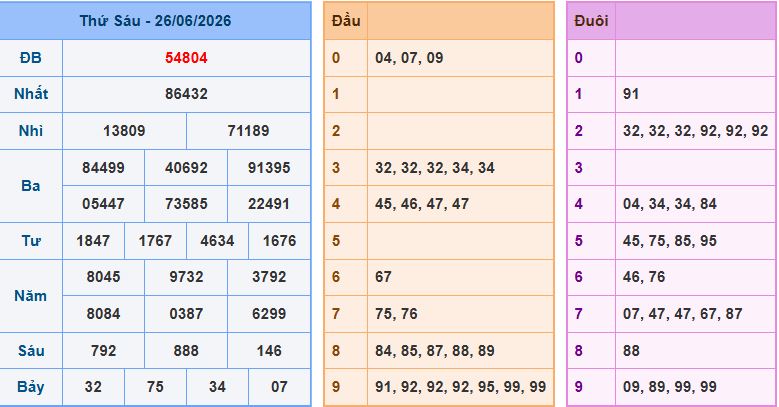Select Tư prize number 4634
Image resolution: width=779 pixels, height=407 pixels.
[217, 241]
